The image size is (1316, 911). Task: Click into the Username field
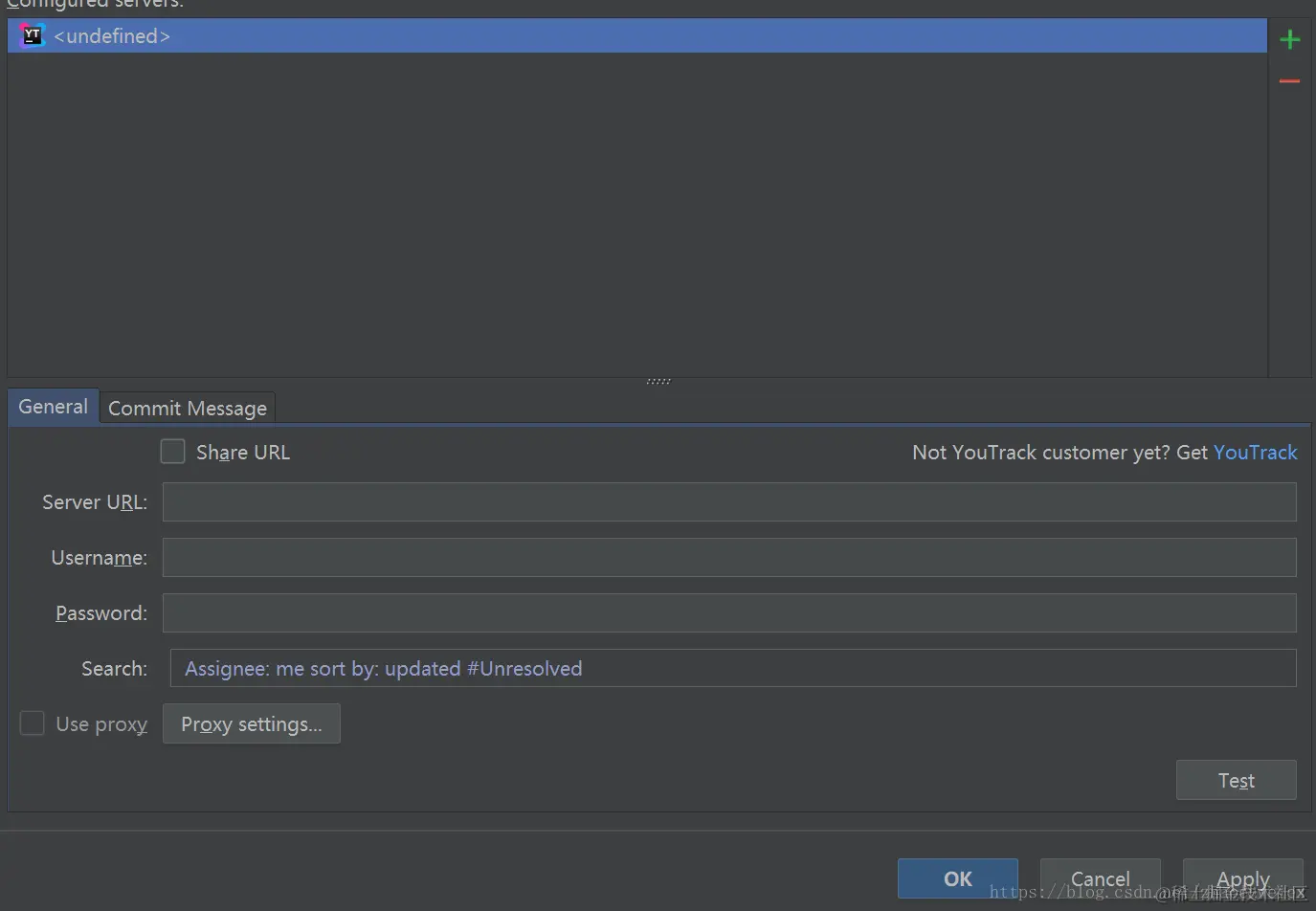729,558
